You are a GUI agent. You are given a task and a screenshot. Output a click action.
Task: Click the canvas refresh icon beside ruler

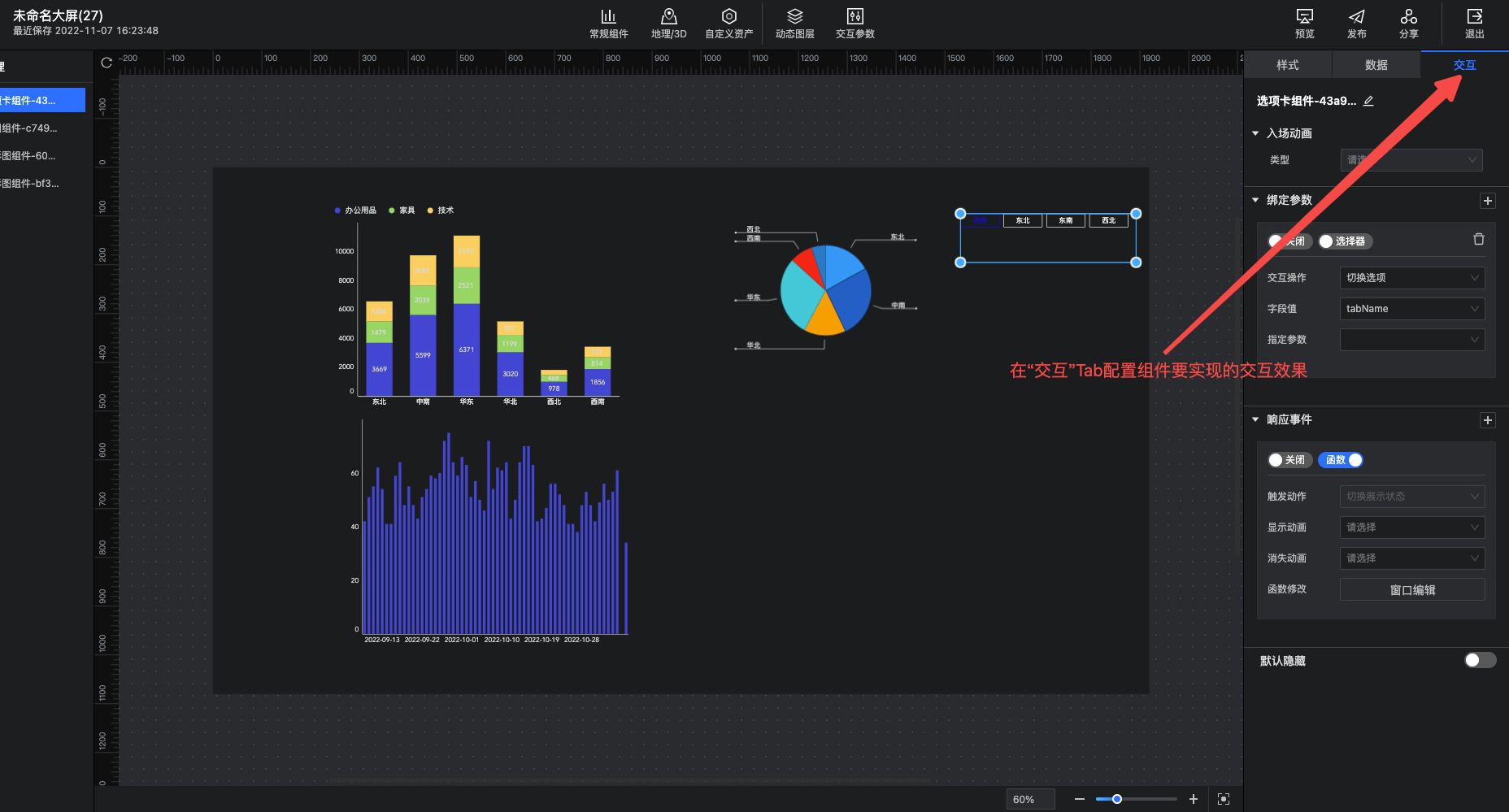tap(107, 63)
